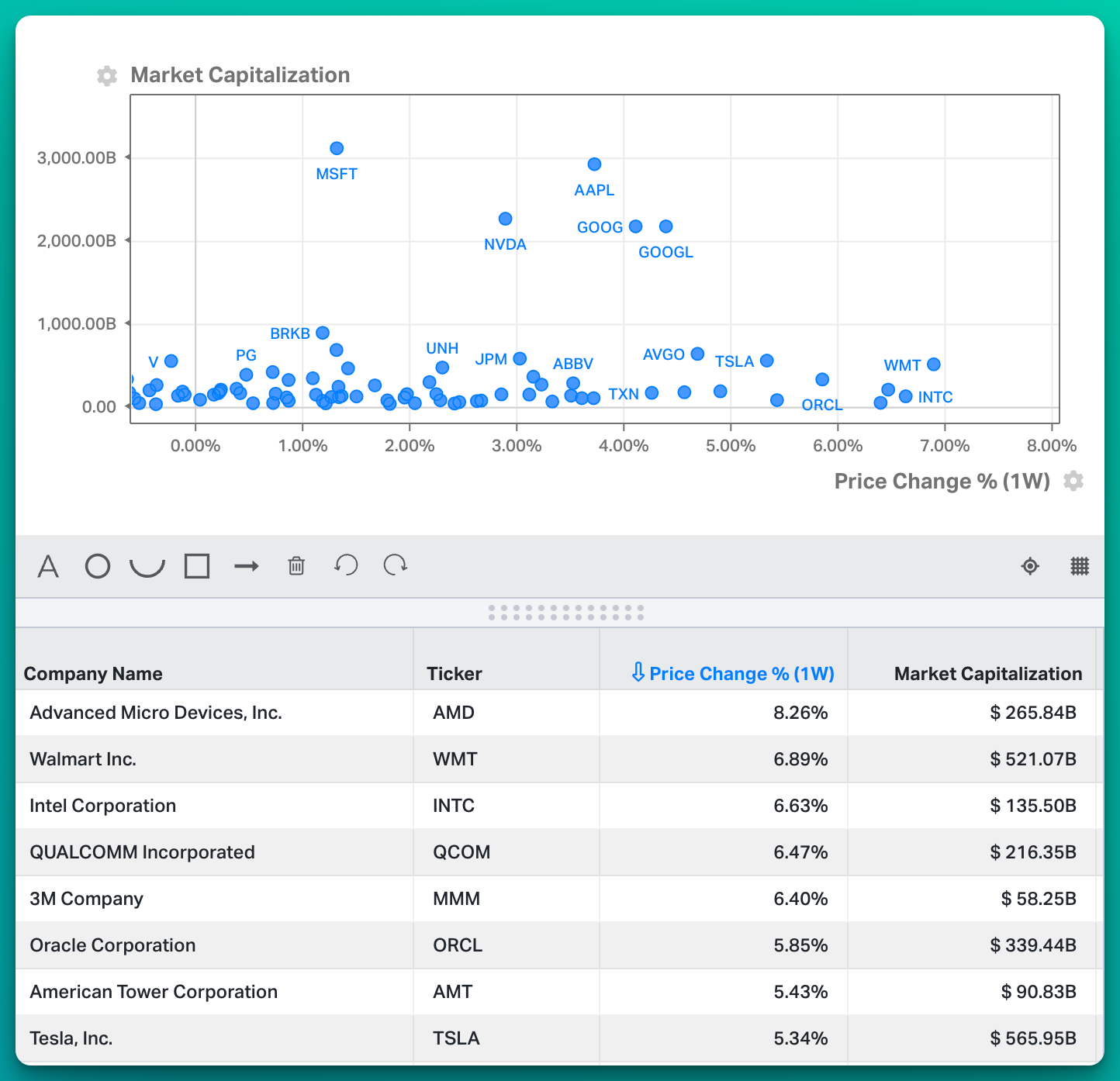This screenshot has height=1081, width=1120.
Task: Click the AMD ticker cell
Action: point(506,713)
